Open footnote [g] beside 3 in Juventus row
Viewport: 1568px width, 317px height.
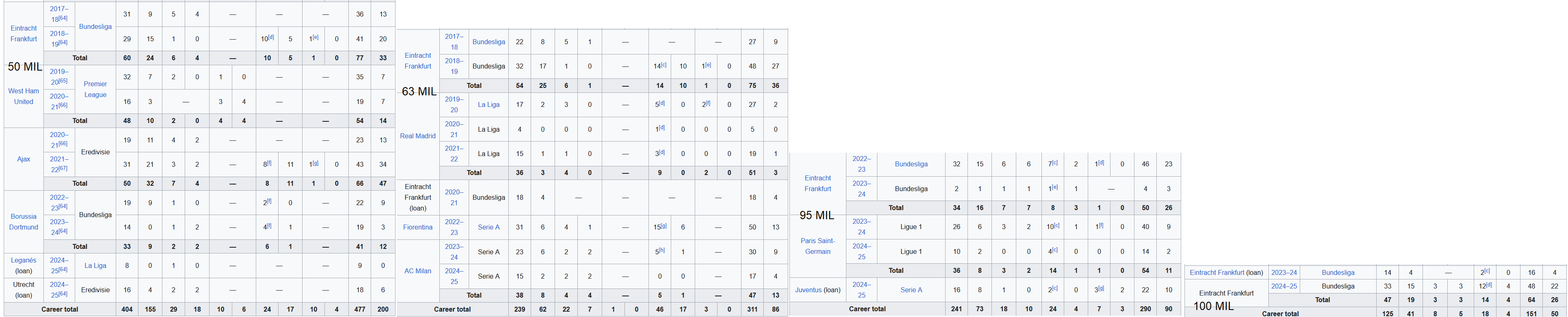pos(1101,289)
